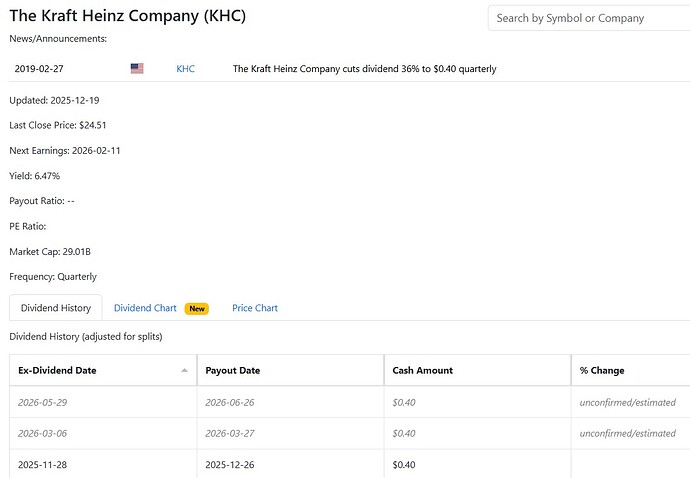
Task: Click Last Close Price: $24.51
Action: click(58, 125)
